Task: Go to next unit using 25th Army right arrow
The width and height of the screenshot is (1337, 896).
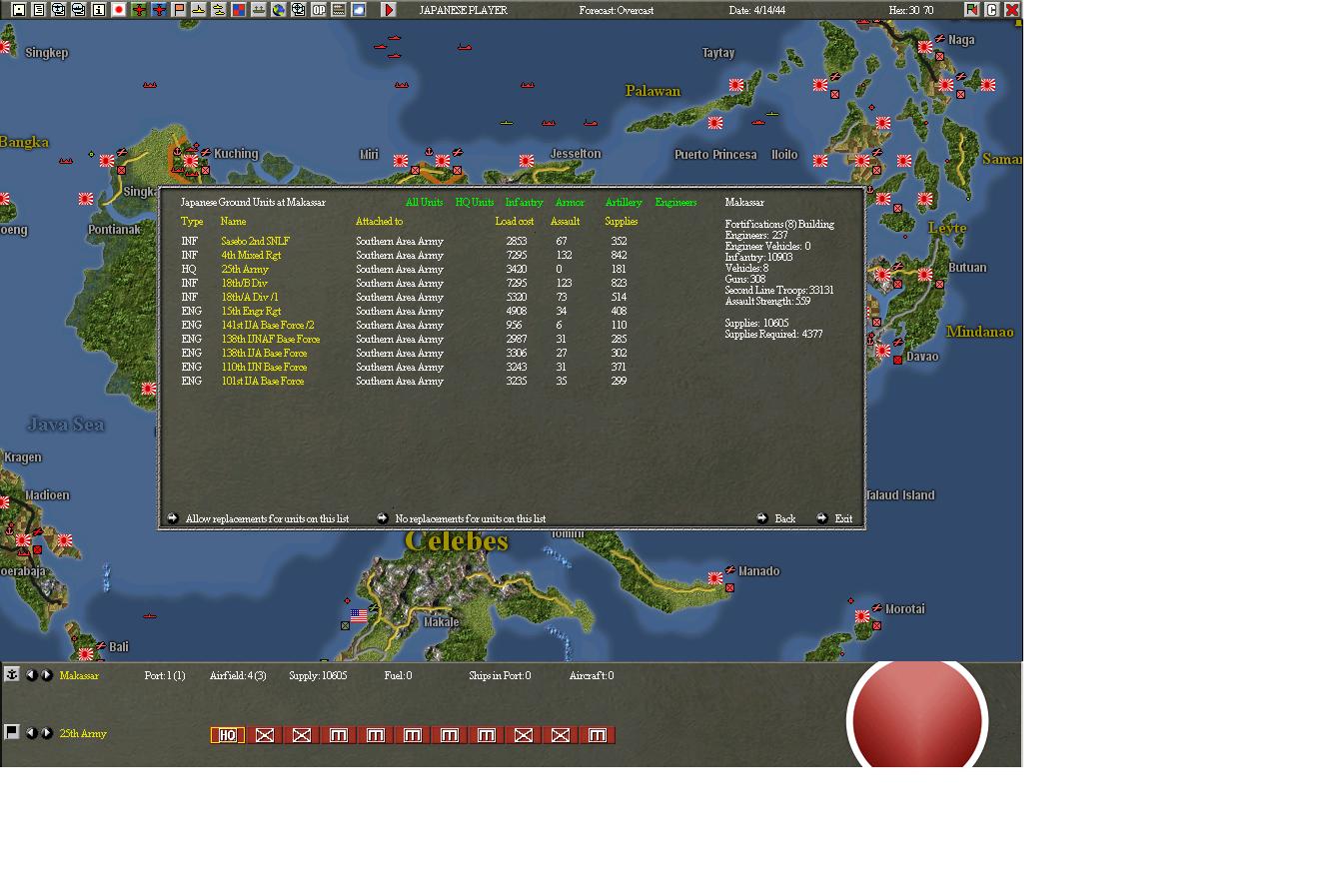Action: point(46,733)
